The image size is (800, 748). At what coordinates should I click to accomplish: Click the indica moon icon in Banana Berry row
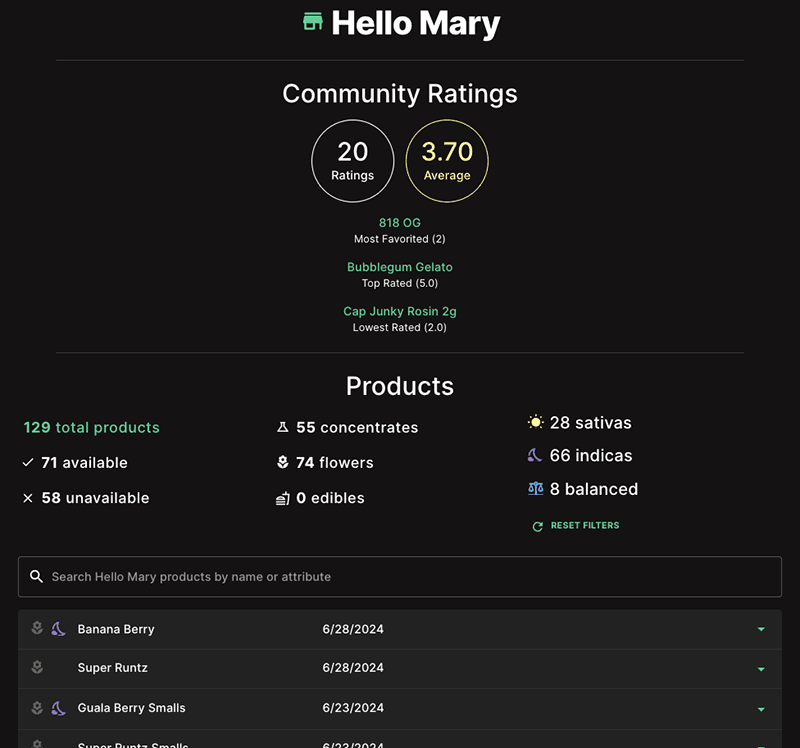[x=58, y=629]
